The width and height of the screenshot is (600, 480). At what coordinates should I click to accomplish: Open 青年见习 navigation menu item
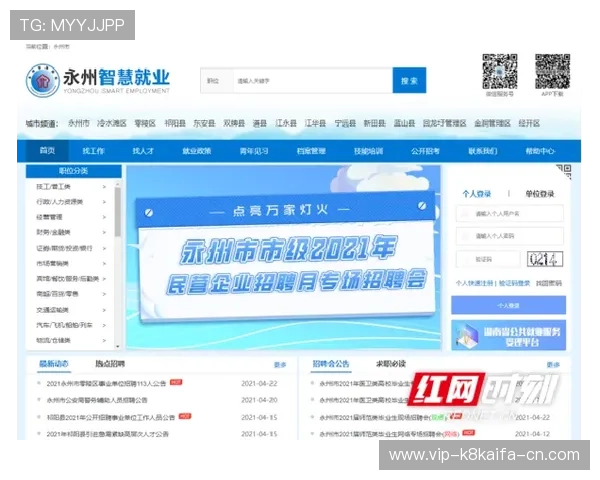[254, 151]
